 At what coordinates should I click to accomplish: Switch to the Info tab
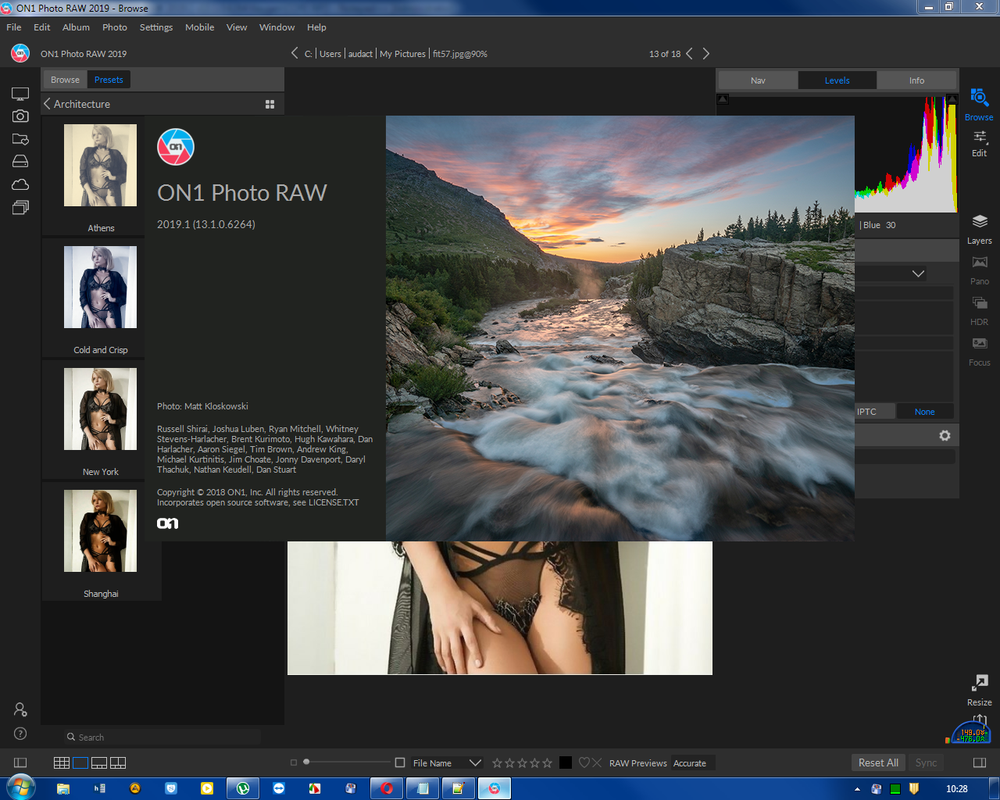click(916, 80)
